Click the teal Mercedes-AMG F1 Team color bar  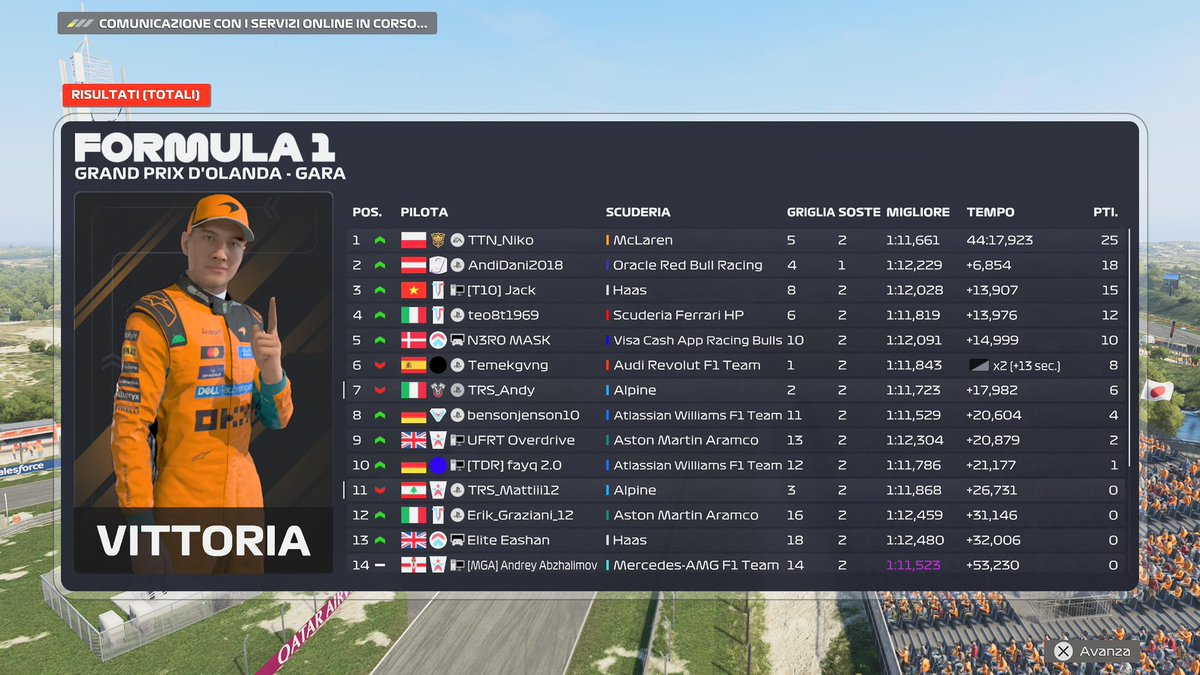click(607, 565)
